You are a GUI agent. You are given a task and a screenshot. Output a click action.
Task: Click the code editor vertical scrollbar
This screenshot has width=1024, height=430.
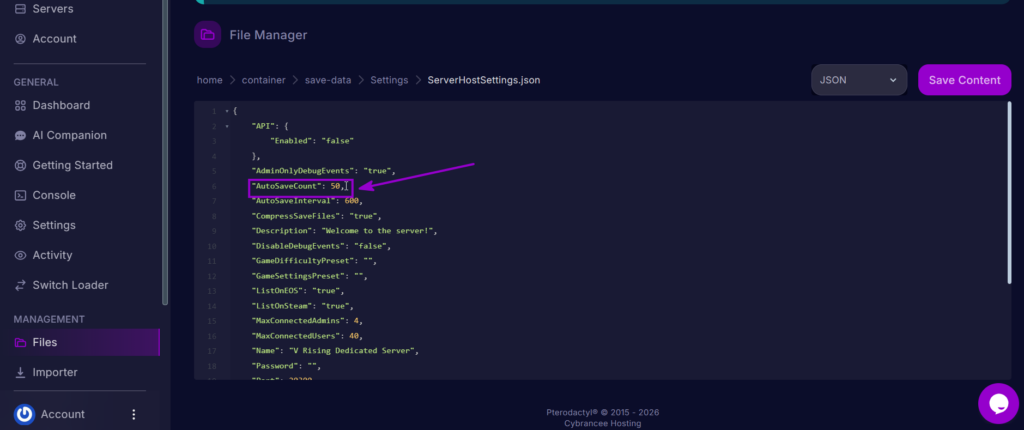(x=1010, y=192)
